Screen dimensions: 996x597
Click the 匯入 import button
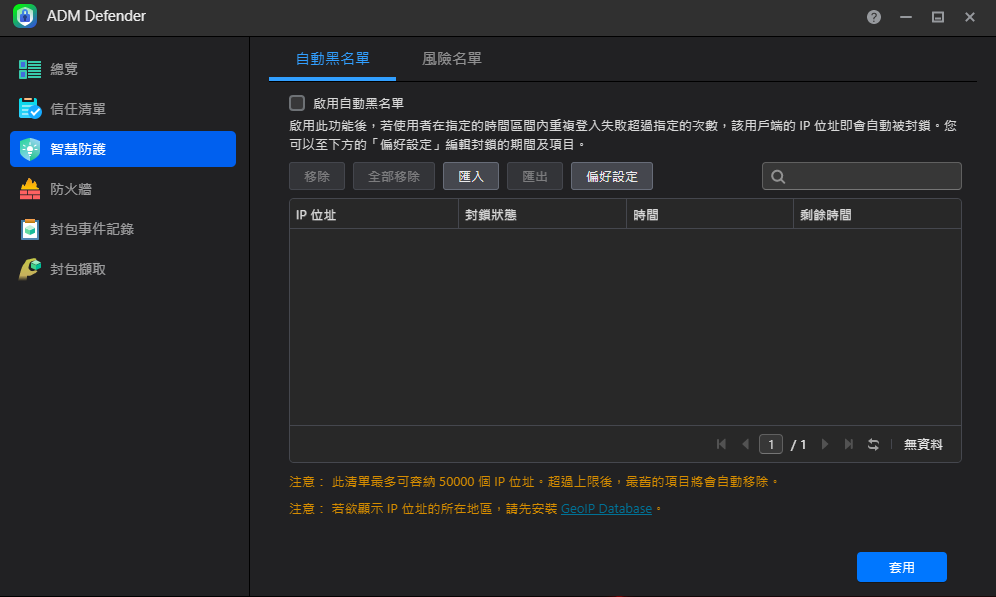[471, 176]
